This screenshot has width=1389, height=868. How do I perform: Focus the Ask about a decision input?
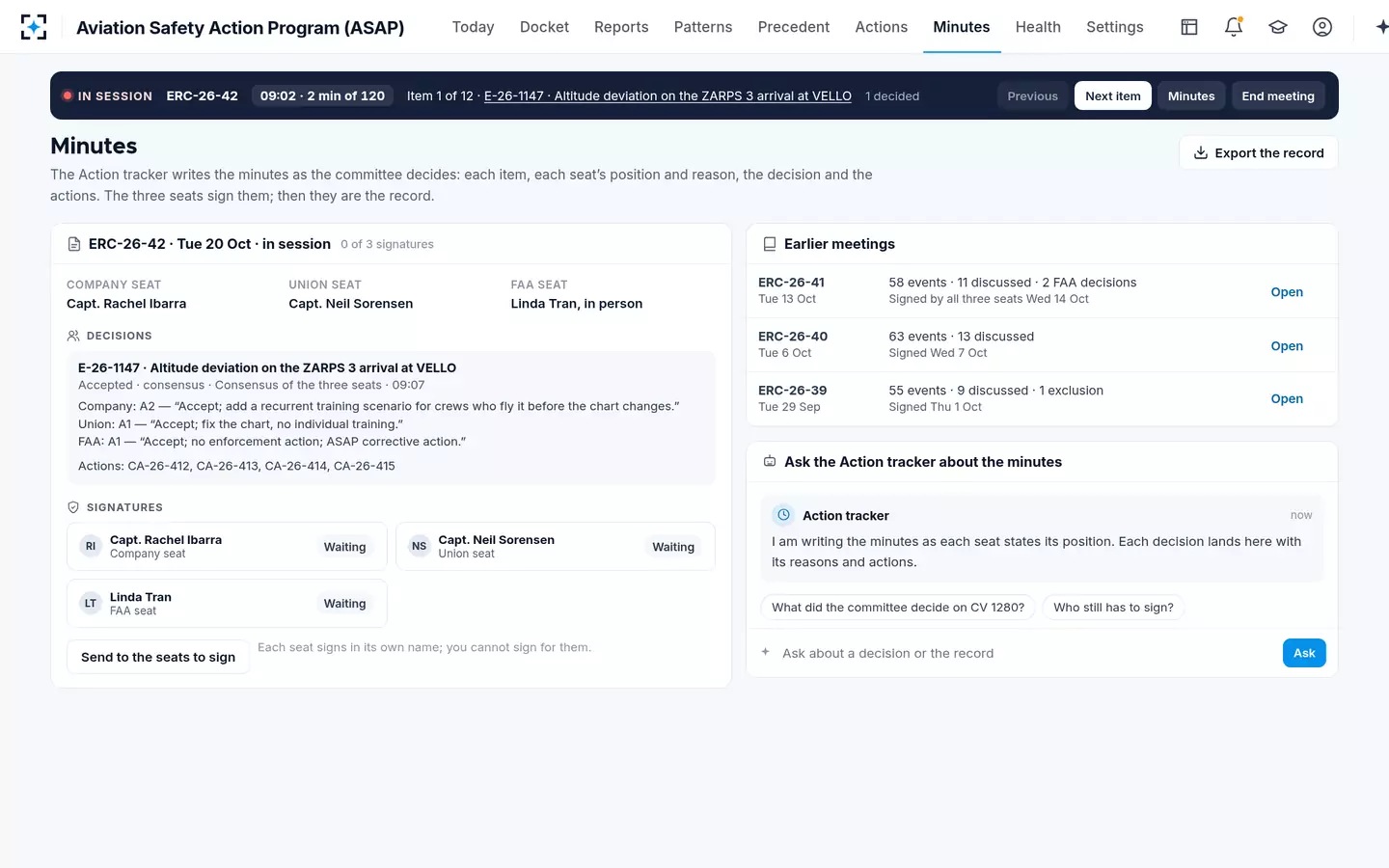click(1026, 653)
